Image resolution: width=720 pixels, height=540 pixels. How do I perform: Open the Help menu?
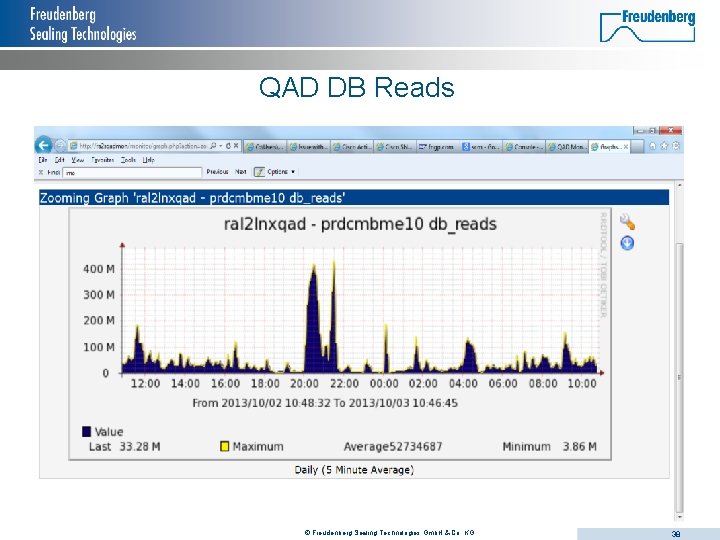point(148,160)
